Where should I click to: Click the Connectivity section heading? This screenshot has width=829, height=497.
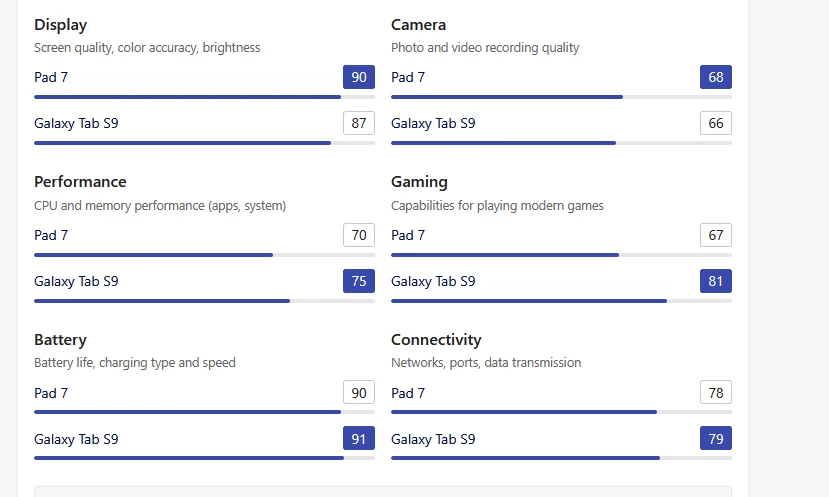tap(436, 340)
